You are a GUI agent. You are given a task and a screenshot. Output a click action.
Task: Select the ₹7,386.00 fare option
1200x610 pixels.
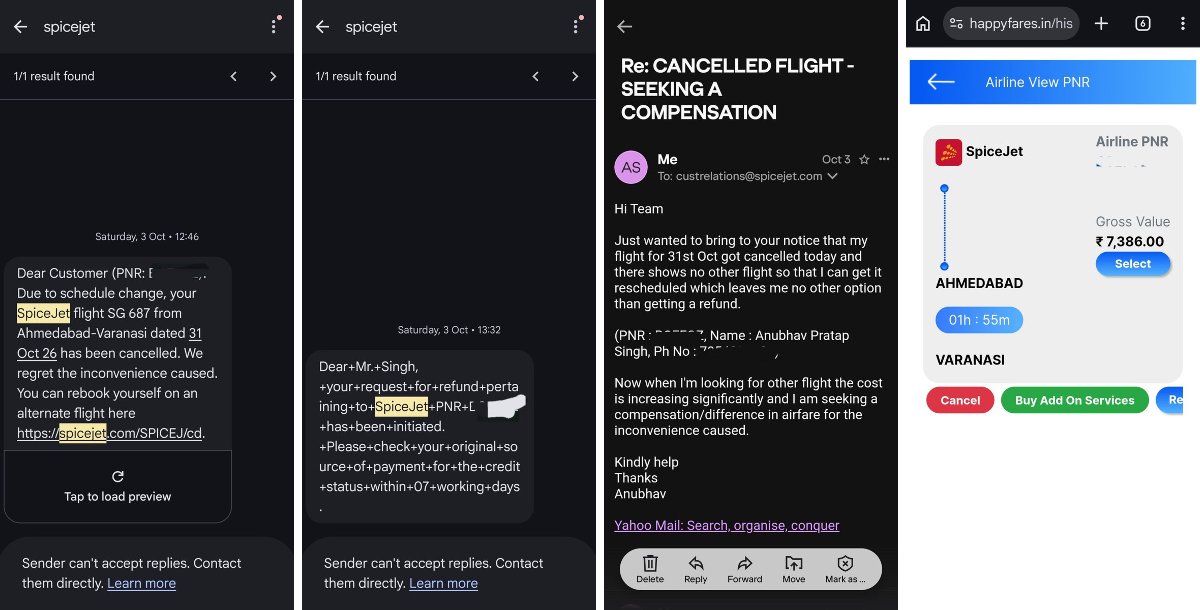[1133, 264]
